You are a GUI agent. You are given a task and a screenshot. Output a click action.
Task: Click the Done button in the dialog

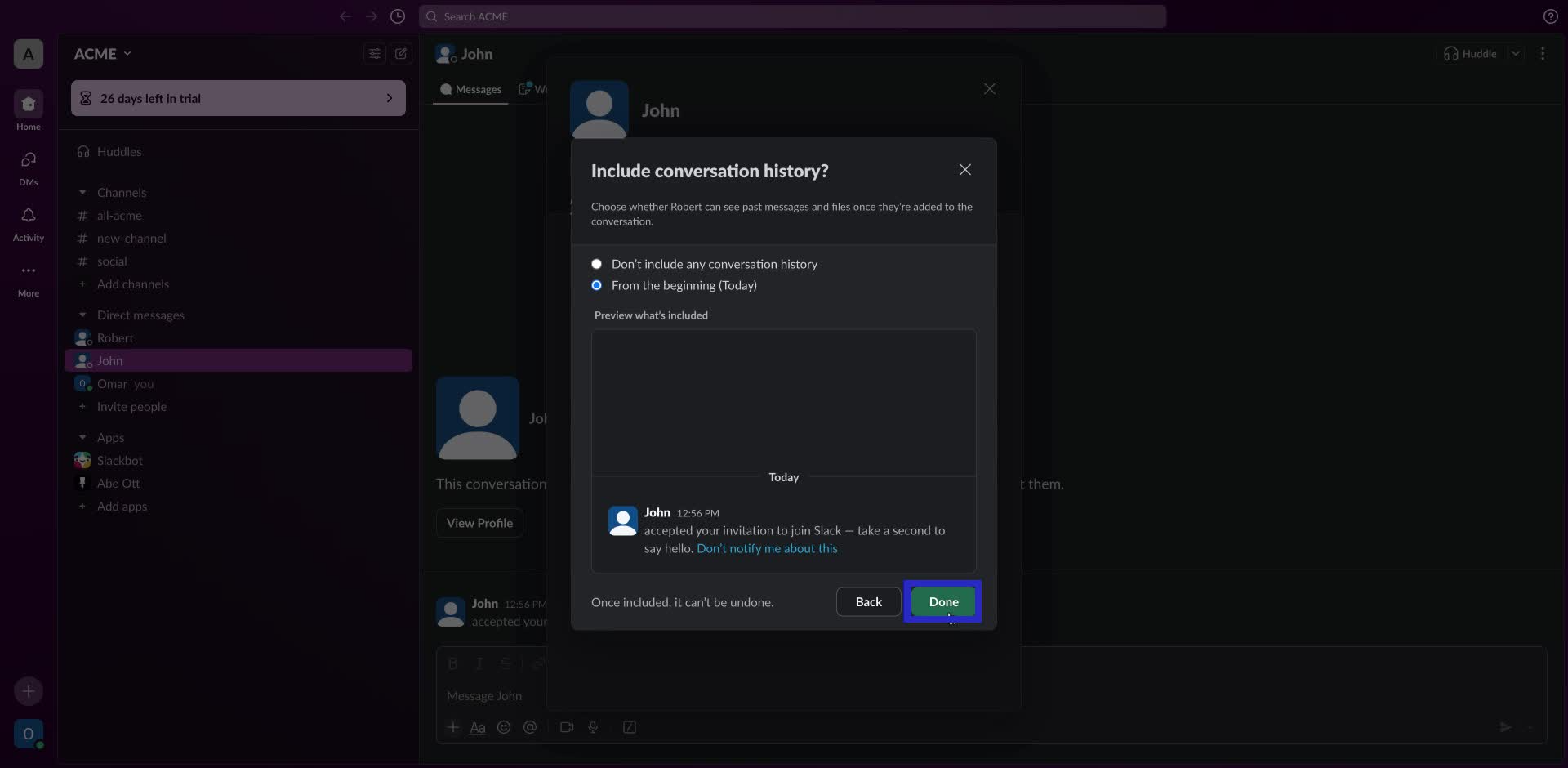pos(943,601)
